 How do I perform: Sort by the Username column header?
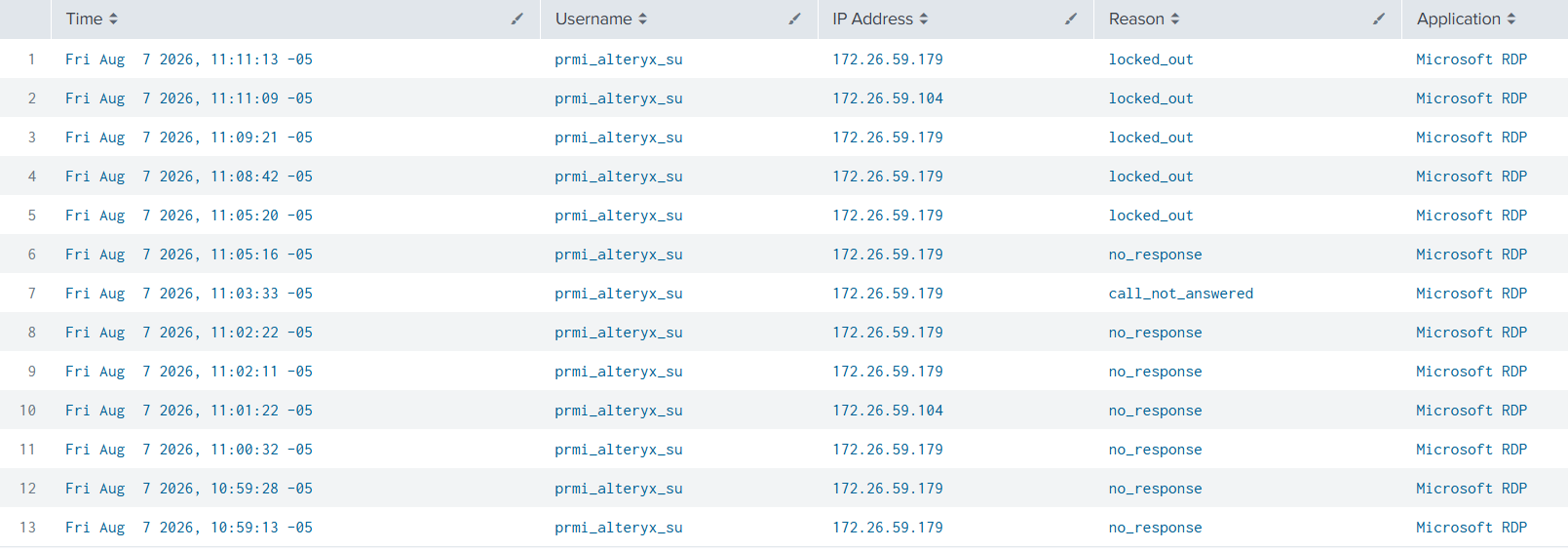[601, 19]
